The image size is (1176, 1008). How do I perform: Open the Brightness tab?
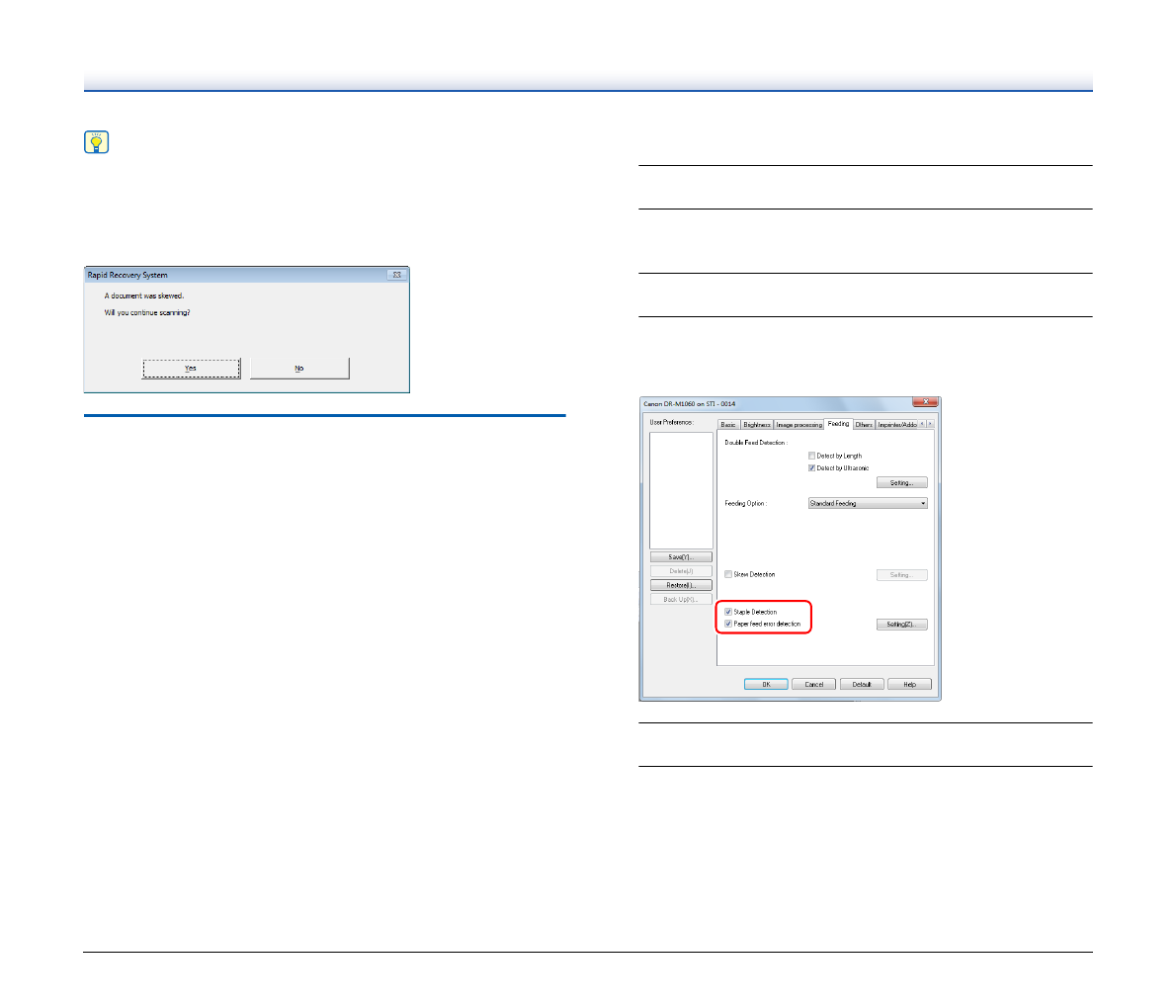point(757,425)
